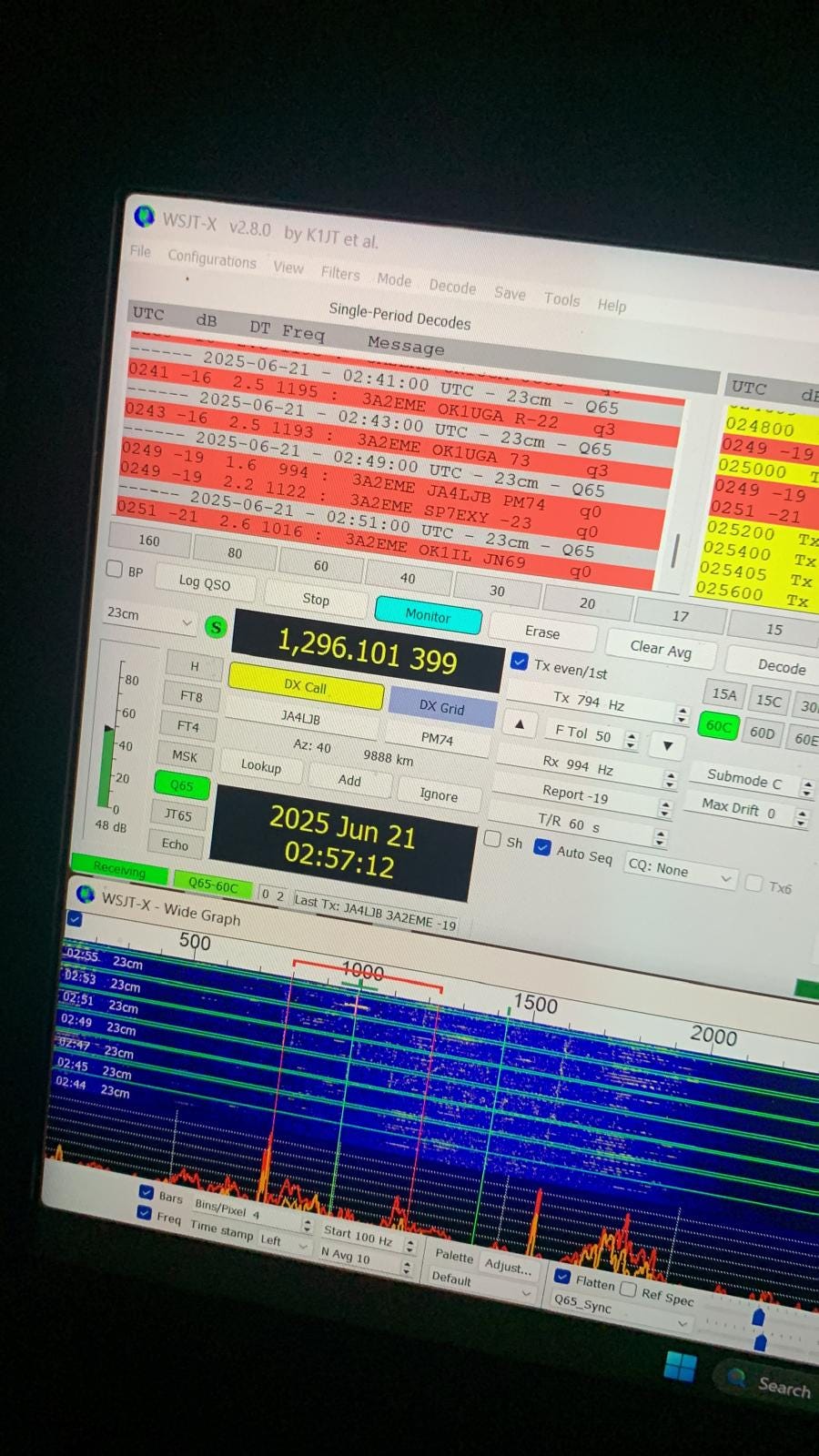Screen dimensions: 819x1456
Task: Toggle Freq checkbox in Wide Graph
Action: point(143,1212)
